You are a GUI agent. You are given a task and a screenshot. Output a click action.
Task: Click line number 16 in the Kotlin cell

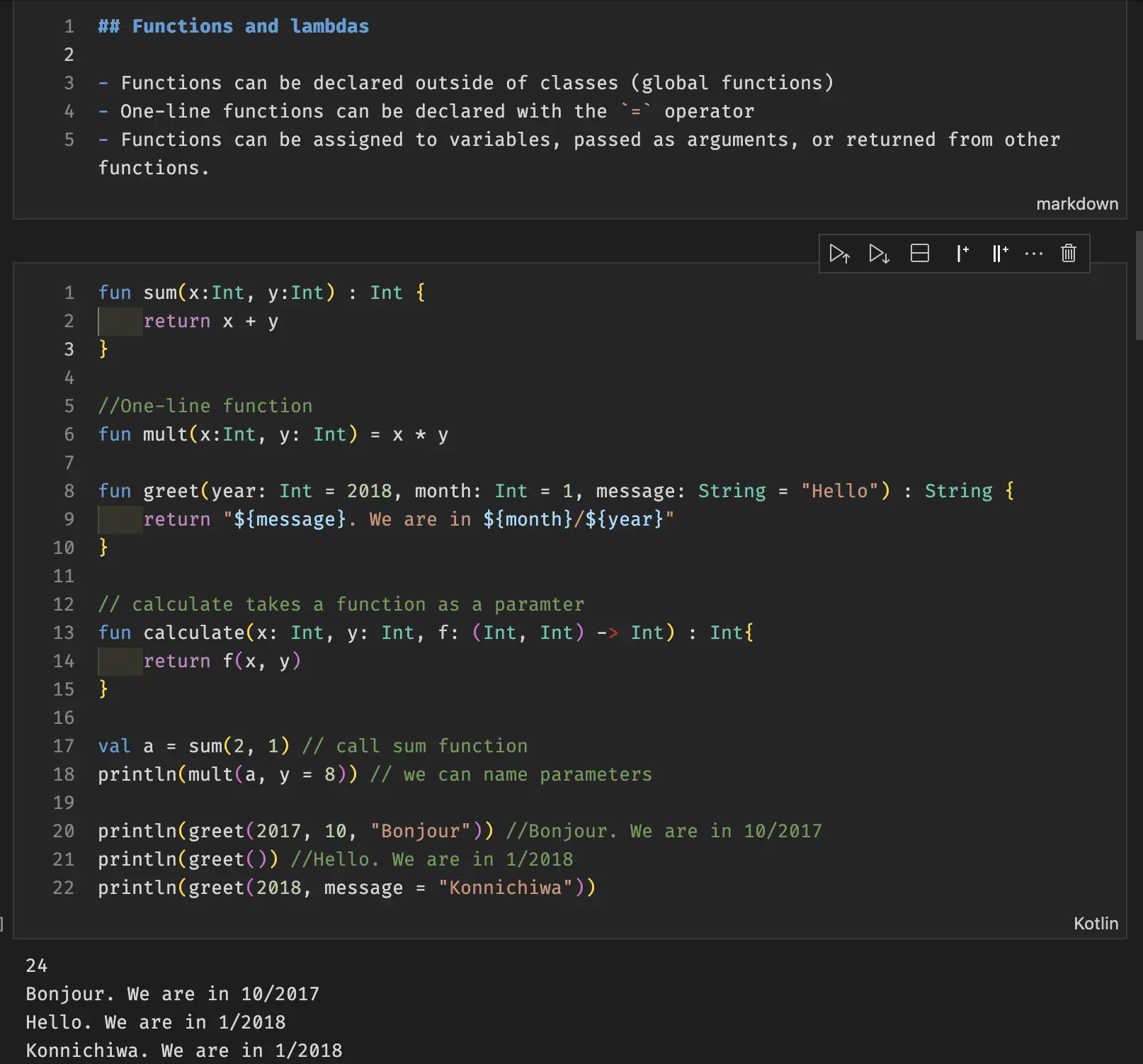64,718
